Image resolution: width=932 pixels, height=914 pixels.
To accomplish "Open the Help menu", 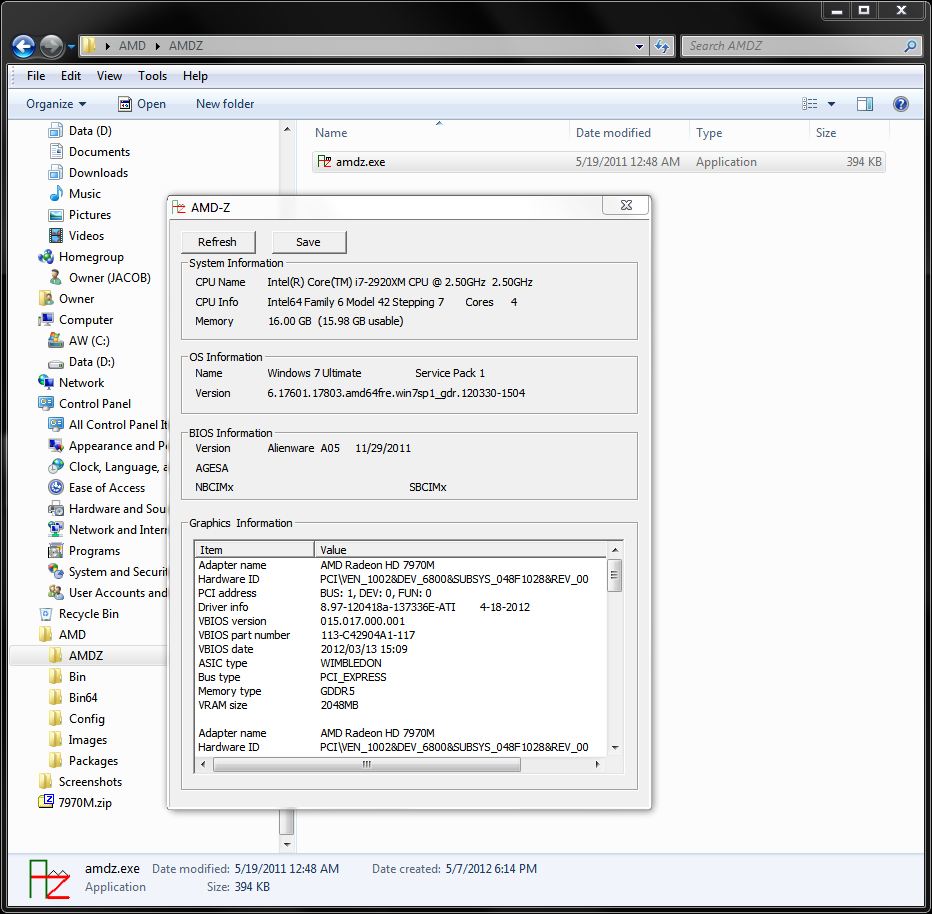I will coord(195,76).
